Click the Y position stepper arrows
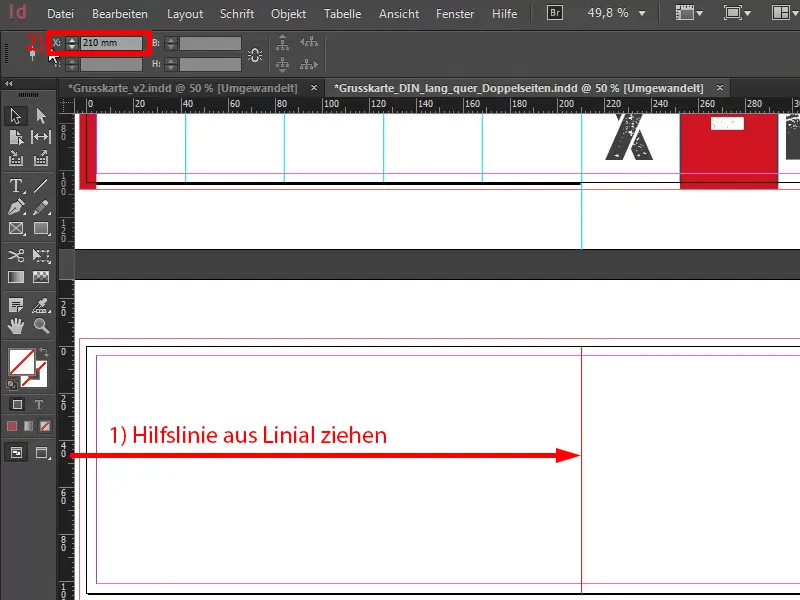Image resolution: width=800 pixels, height=600 pixels. pyautogui.click(x=71, y=64)
